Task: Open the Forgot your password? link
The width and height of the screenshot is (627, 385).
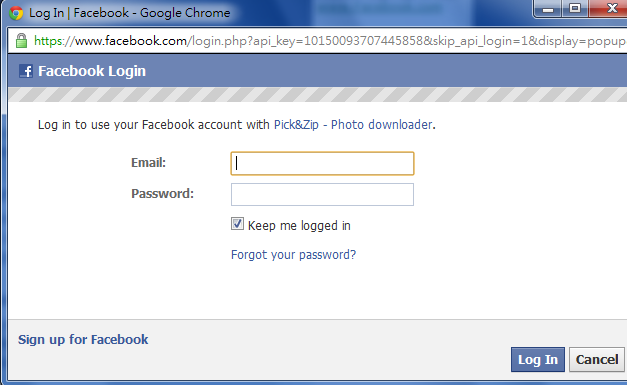Action: pos(294,255)
